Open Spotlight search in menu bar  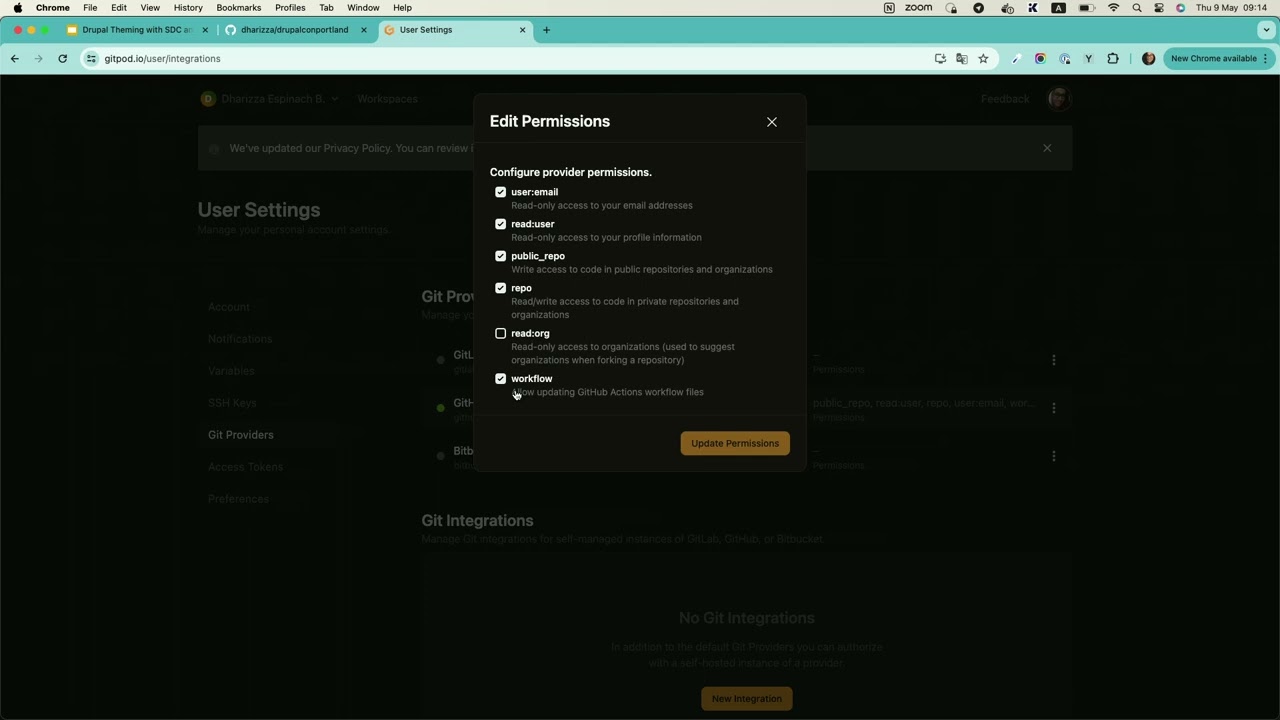click(1137, 8)
